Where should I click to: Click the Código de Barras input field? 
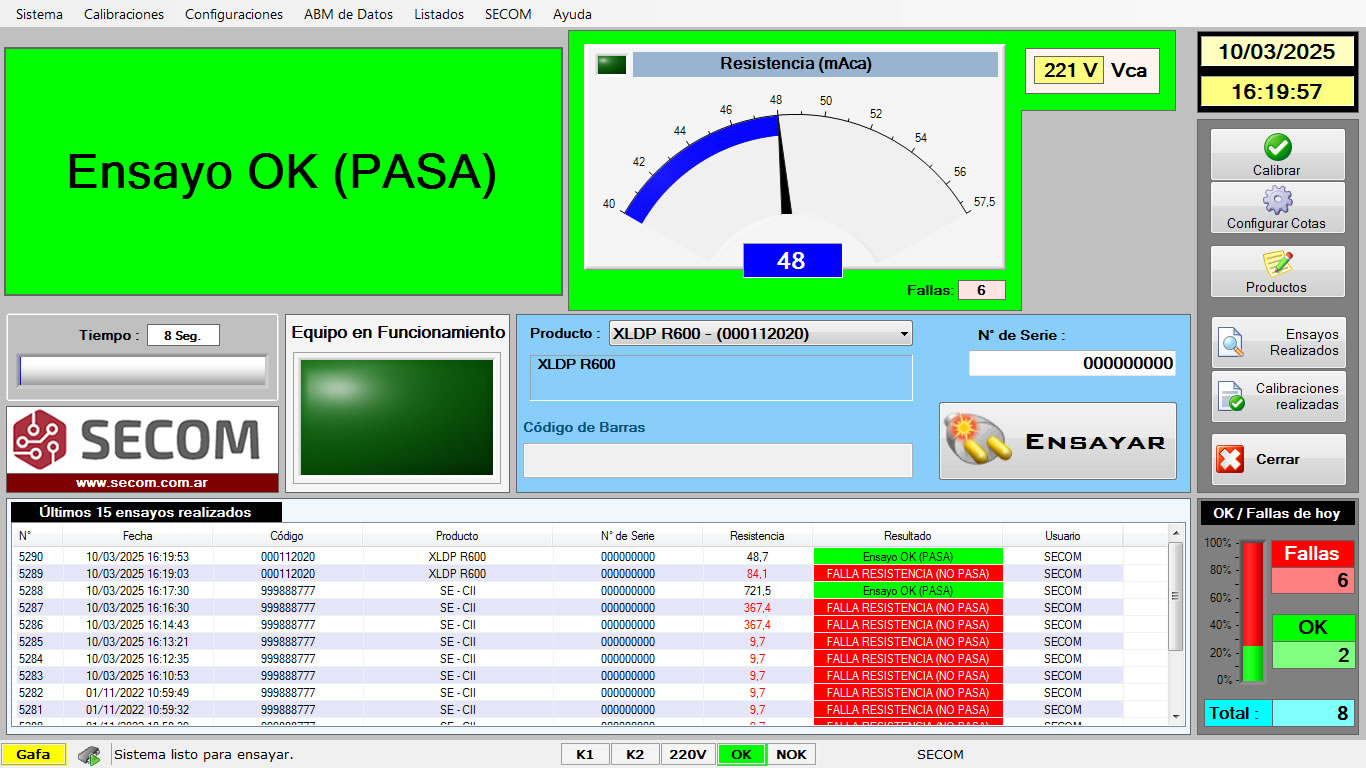tap(717, 460)
